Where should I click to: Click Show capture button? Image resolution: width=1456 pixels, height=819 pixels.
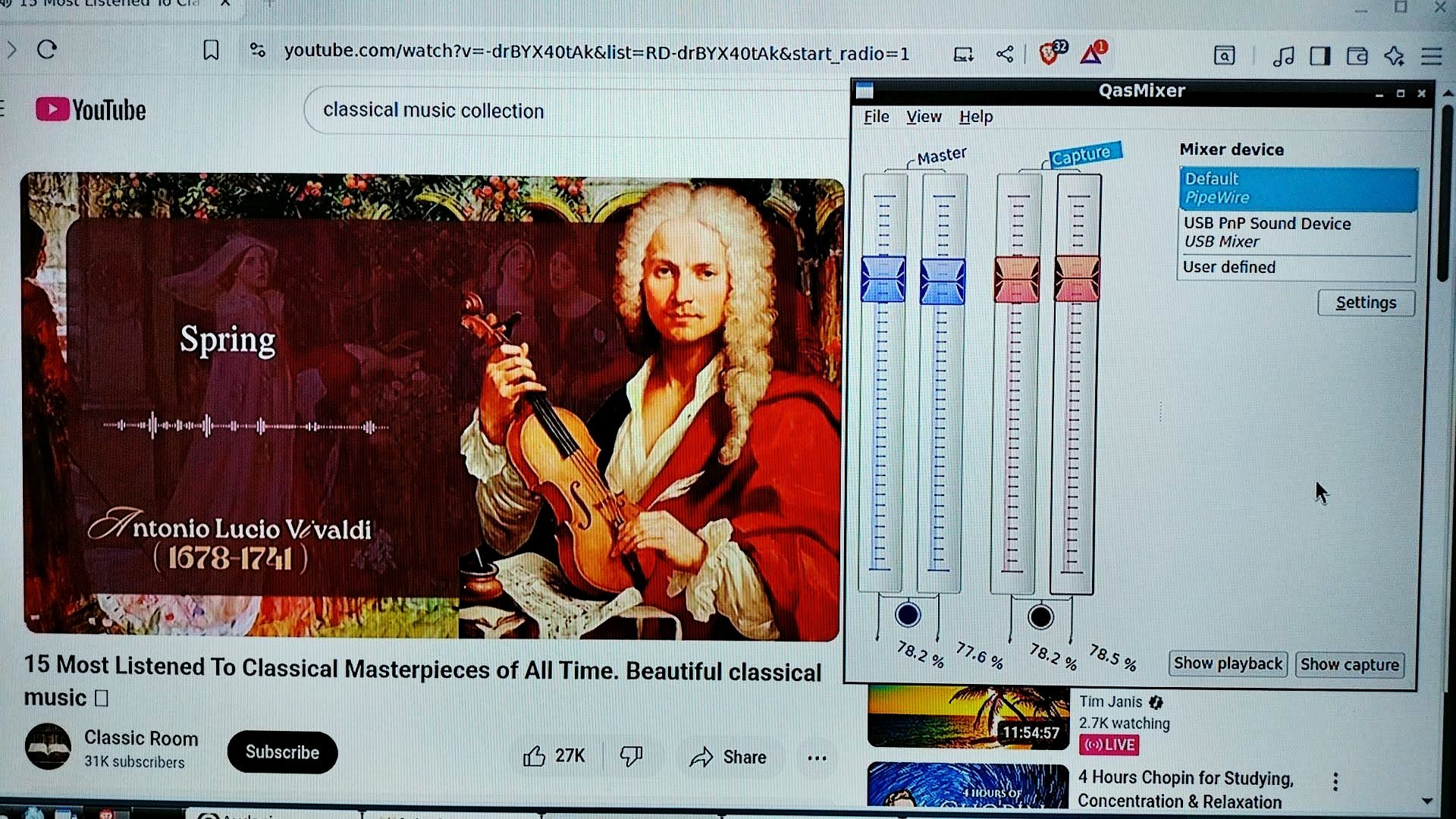[x=1349, y=665]
